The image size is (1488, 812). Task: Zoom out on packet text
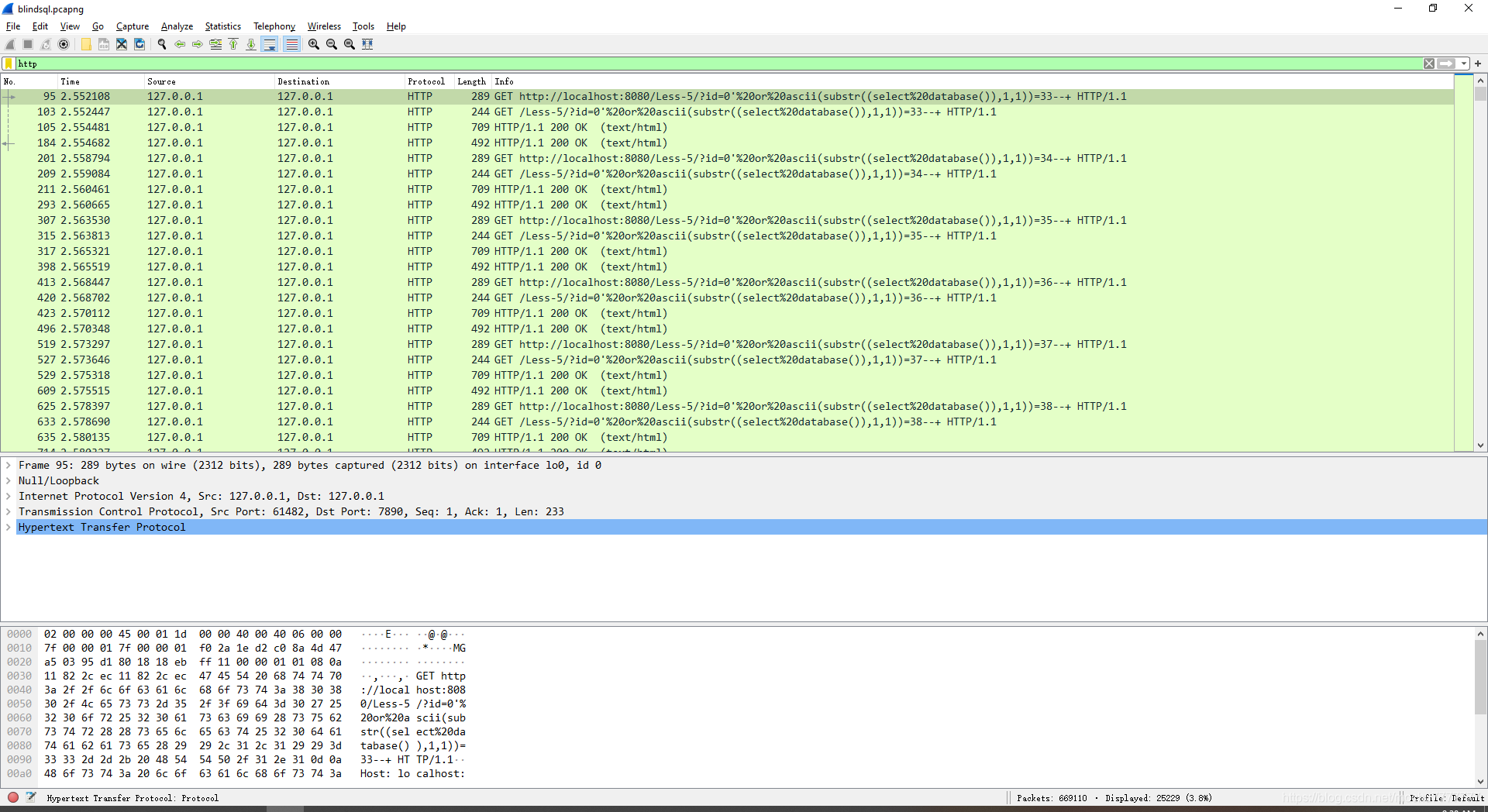(x=332, y=44)
